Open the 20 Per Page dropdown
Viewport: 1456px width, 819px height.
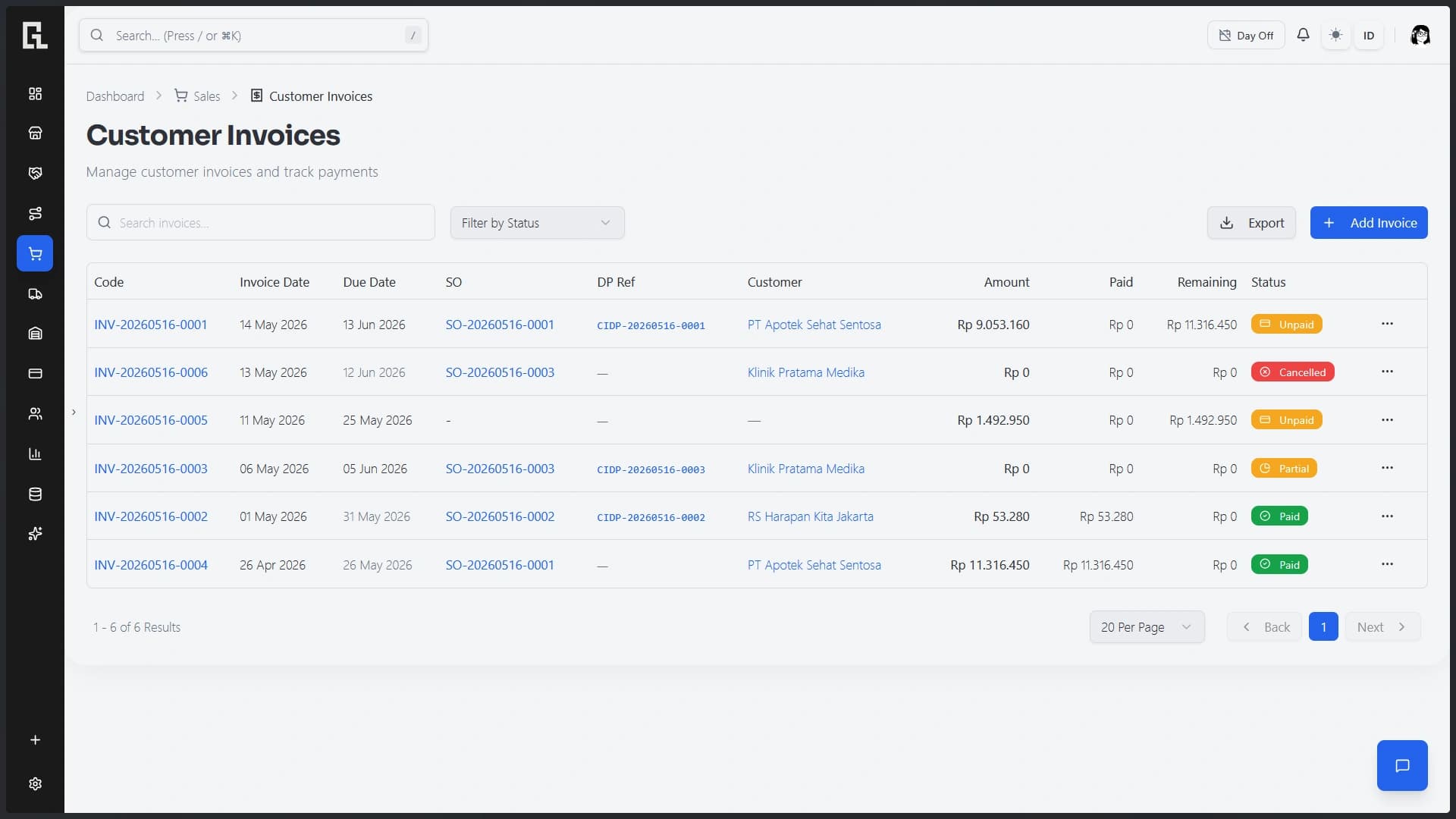pos(1147,627)
